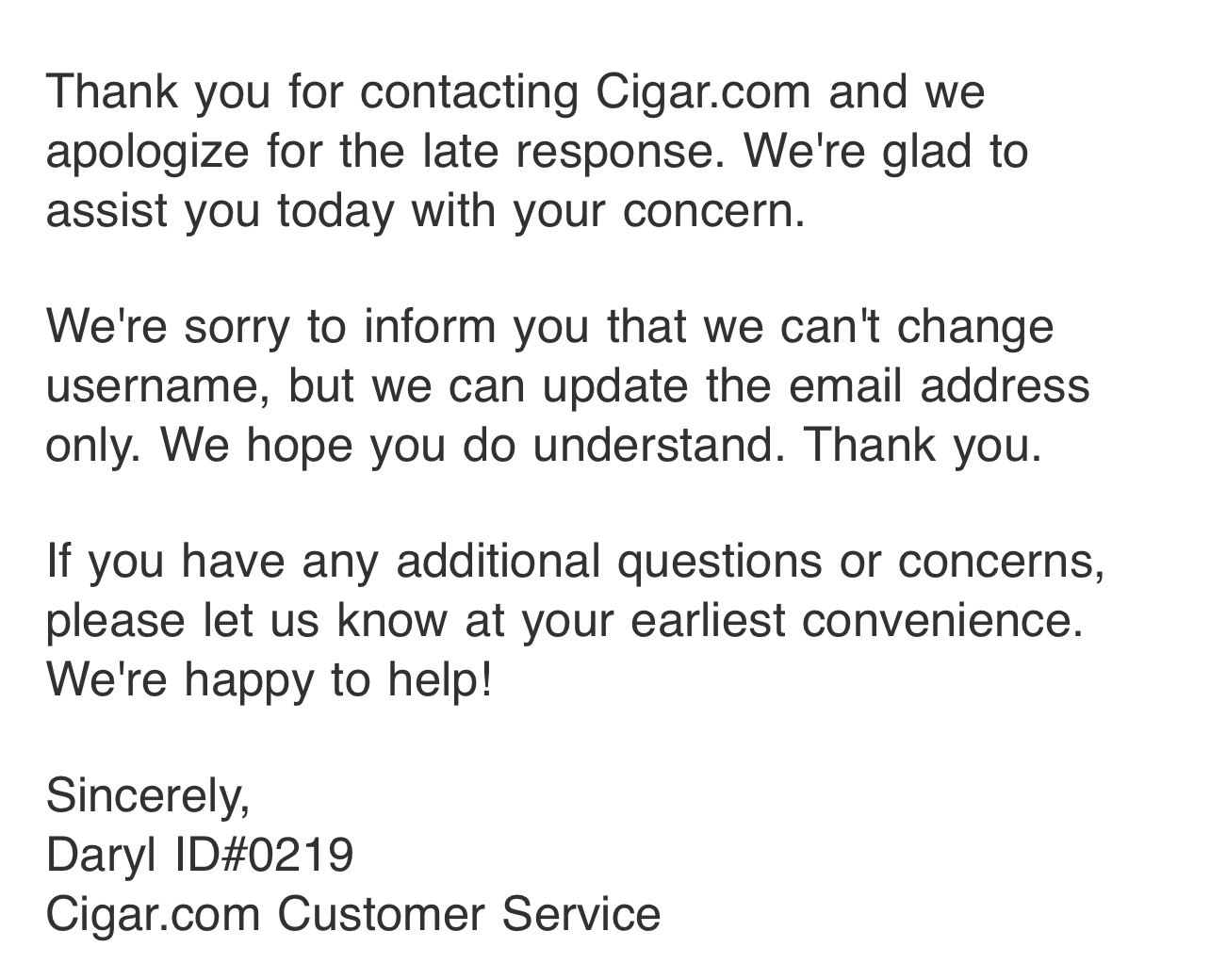Click the word "apologize" in first paragraph

pyautogui.click(x=147, y=151)
